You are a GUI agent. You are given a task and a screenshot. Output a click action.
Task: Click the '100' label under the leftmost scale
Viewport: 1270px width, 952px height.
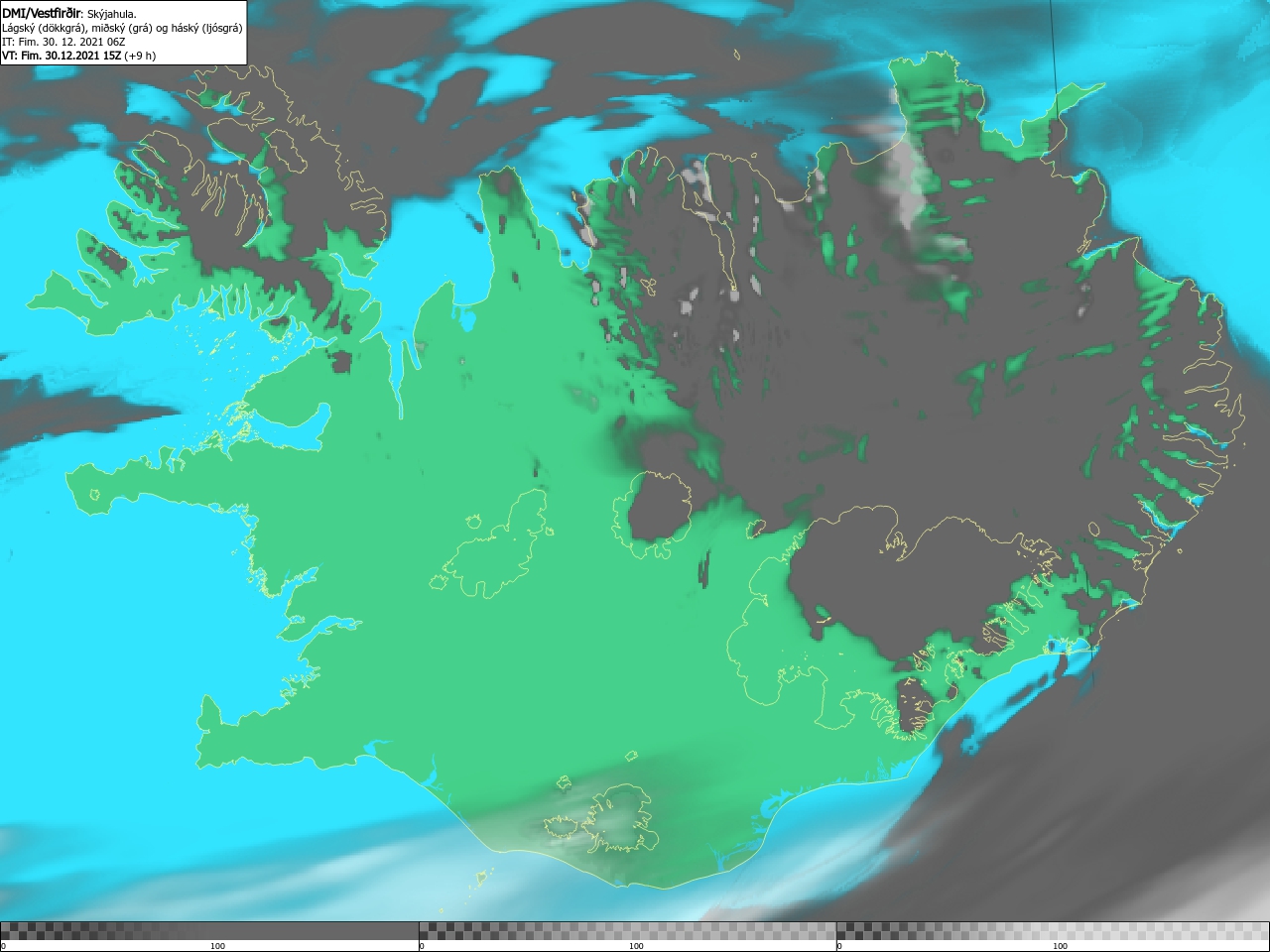pyautogui.click(x=217, y=946)
